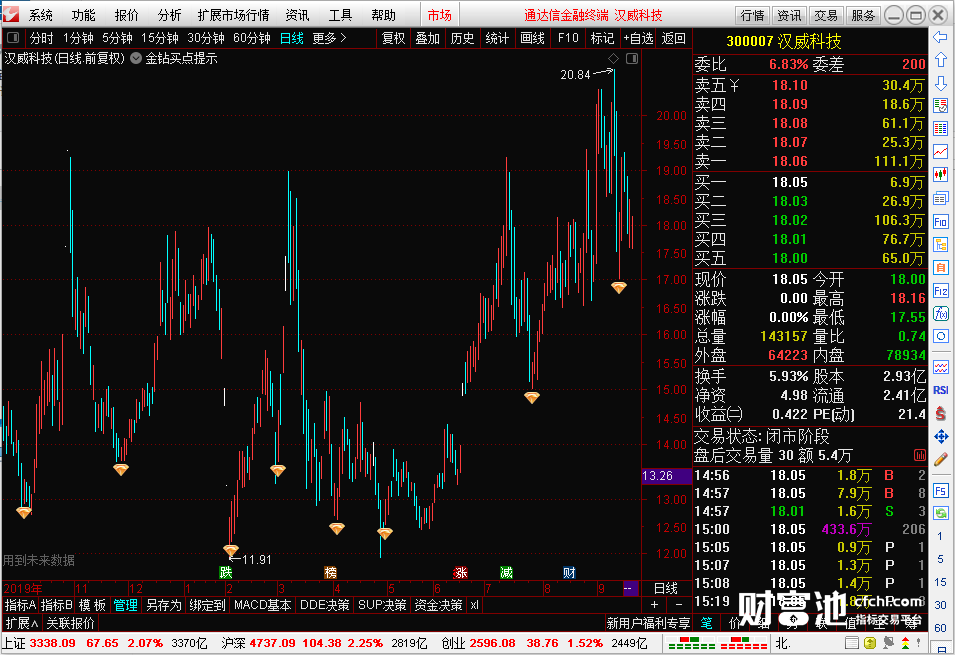This screenshot has width=955, height=655.
Task: Select the DDE决策 indicator tab
Action: [x=325, y=605]
